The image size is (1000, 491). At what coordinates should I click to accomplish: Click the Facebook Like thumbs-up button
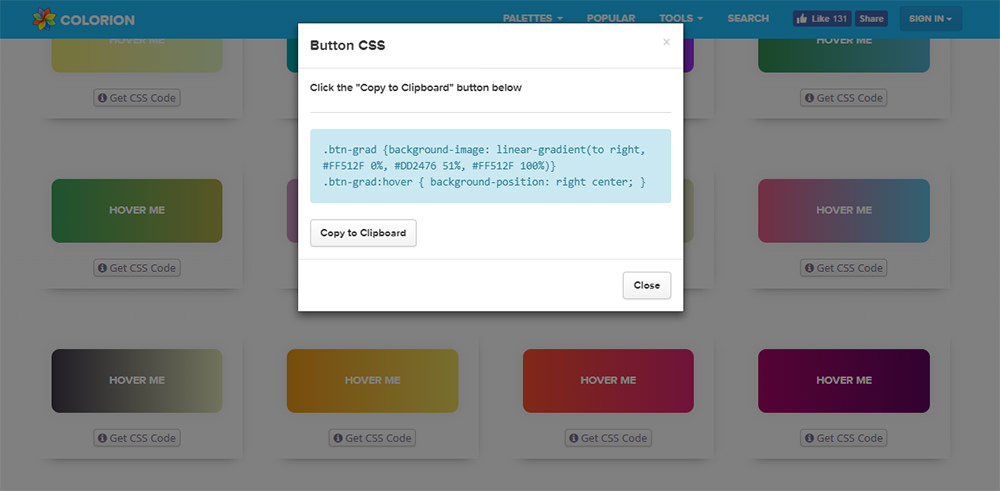click(822, 18)
